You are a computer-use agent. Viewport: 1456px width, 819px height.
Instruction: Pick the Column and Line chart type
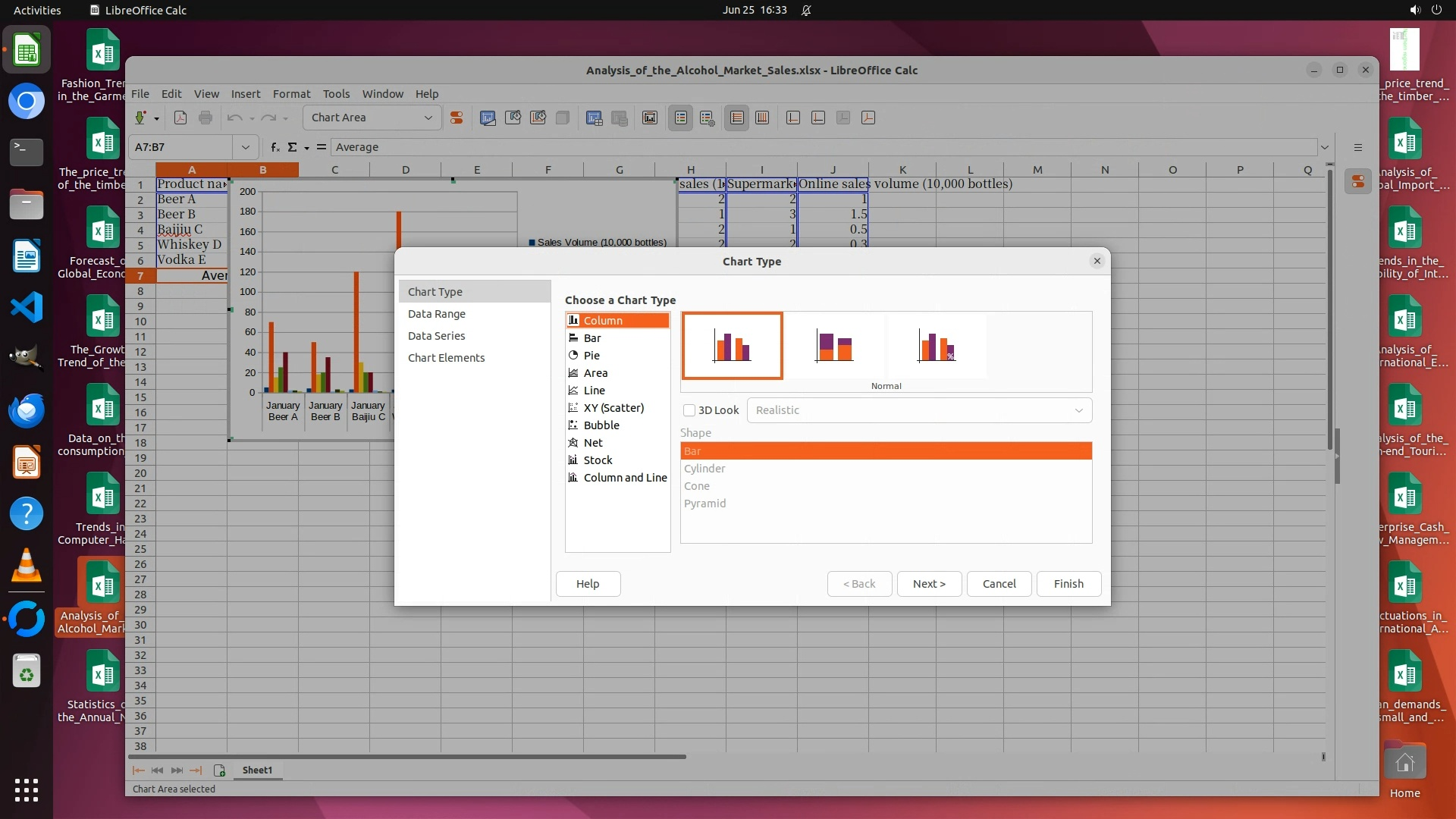(624, 478)
